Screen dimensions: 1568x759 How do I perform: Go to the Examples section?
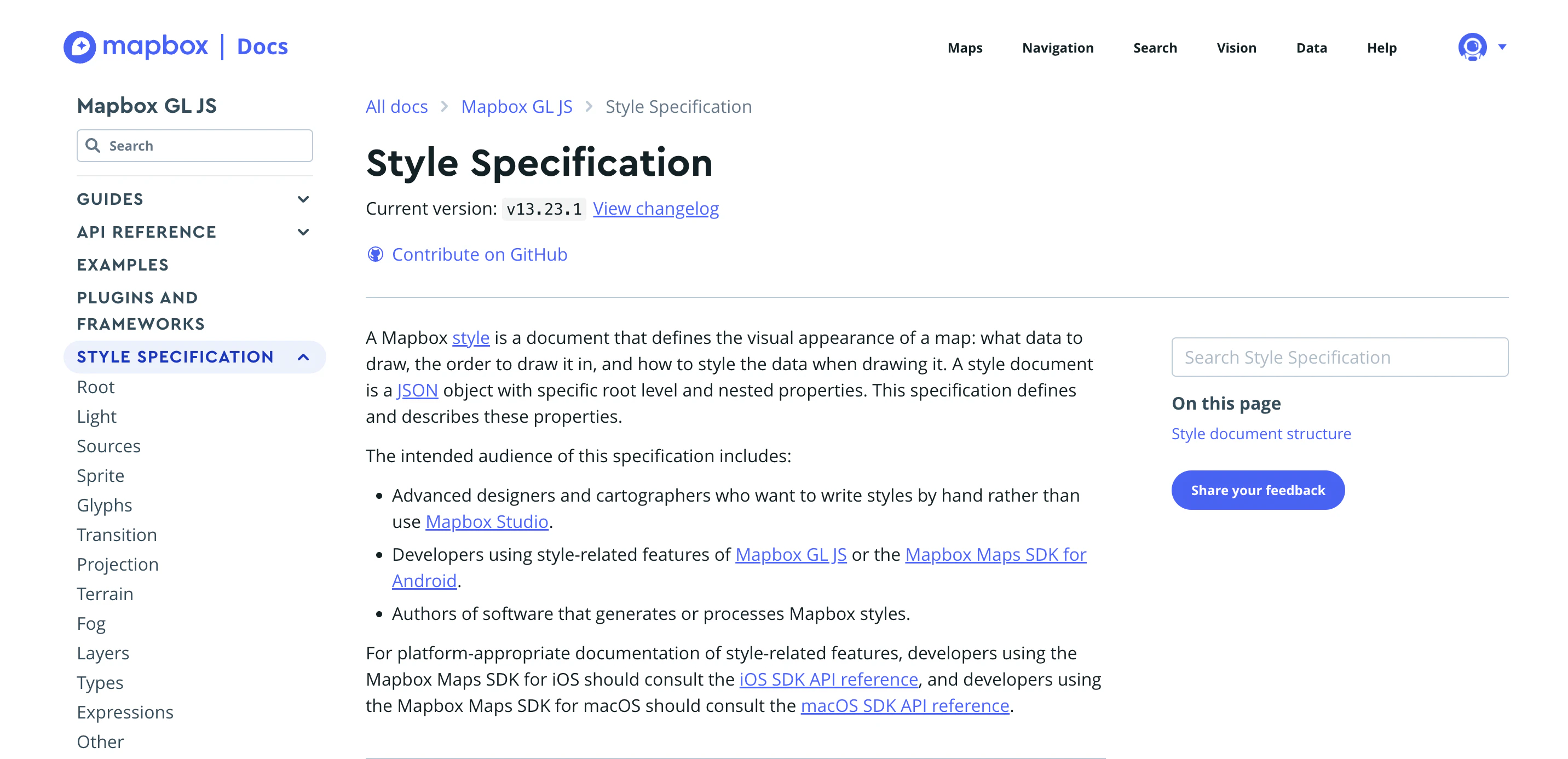click(123, 266)
